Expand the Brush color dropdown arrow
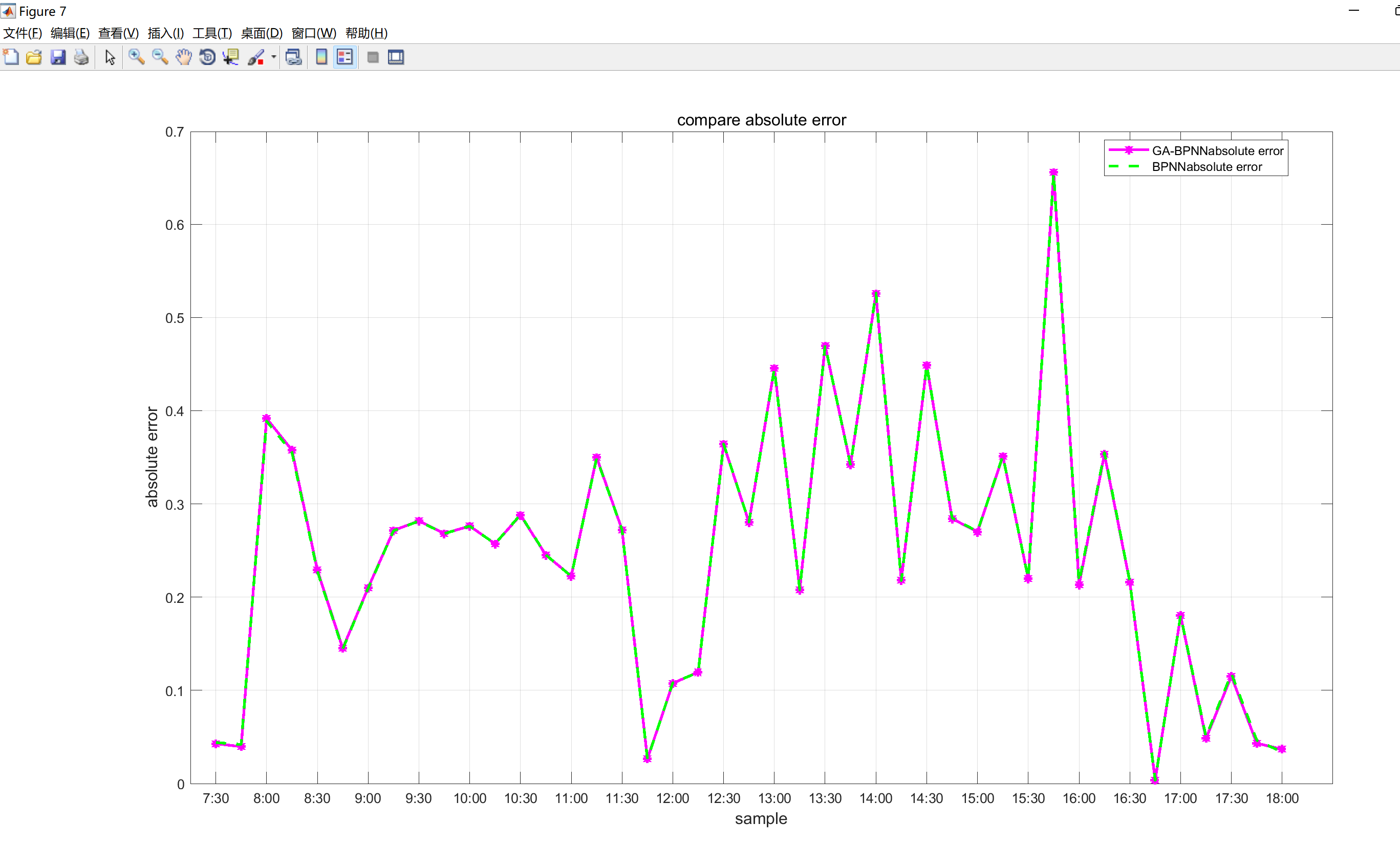 pos(274,57)
